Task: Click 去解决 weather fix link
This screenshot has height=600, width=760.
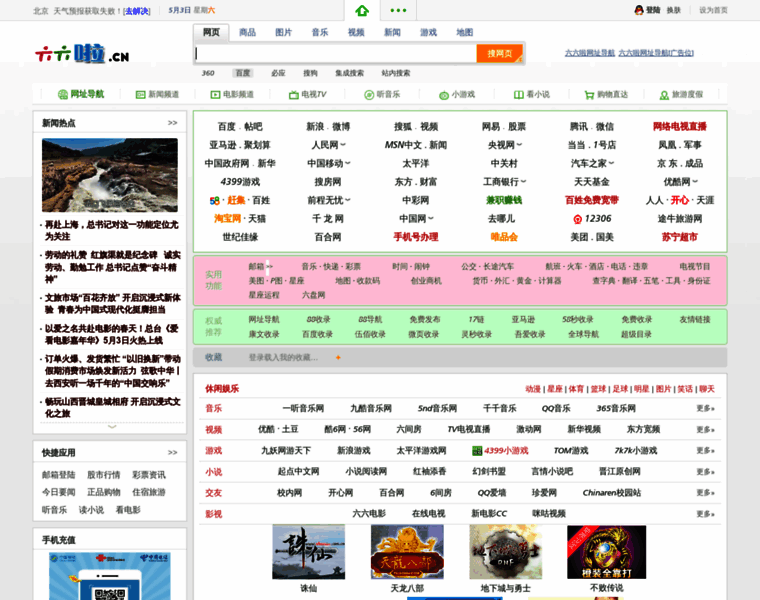Action: (137, 11)
